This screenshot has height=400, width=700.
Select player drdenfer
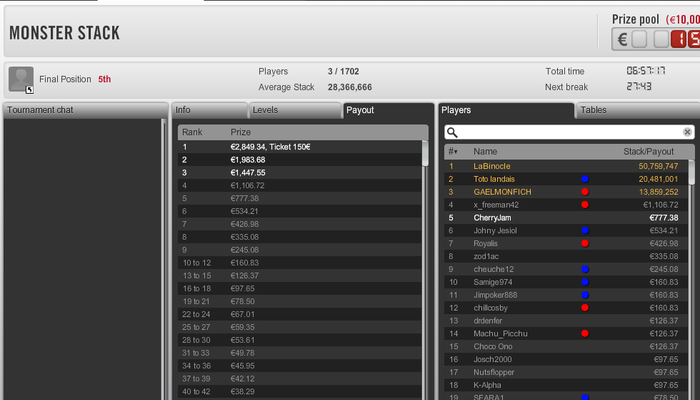point(567,321)
